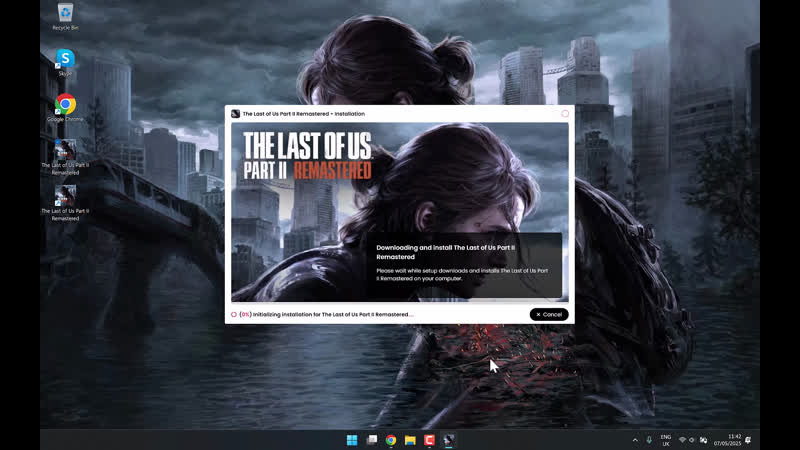Click the microphone tray icon

[x=649, y=440]
